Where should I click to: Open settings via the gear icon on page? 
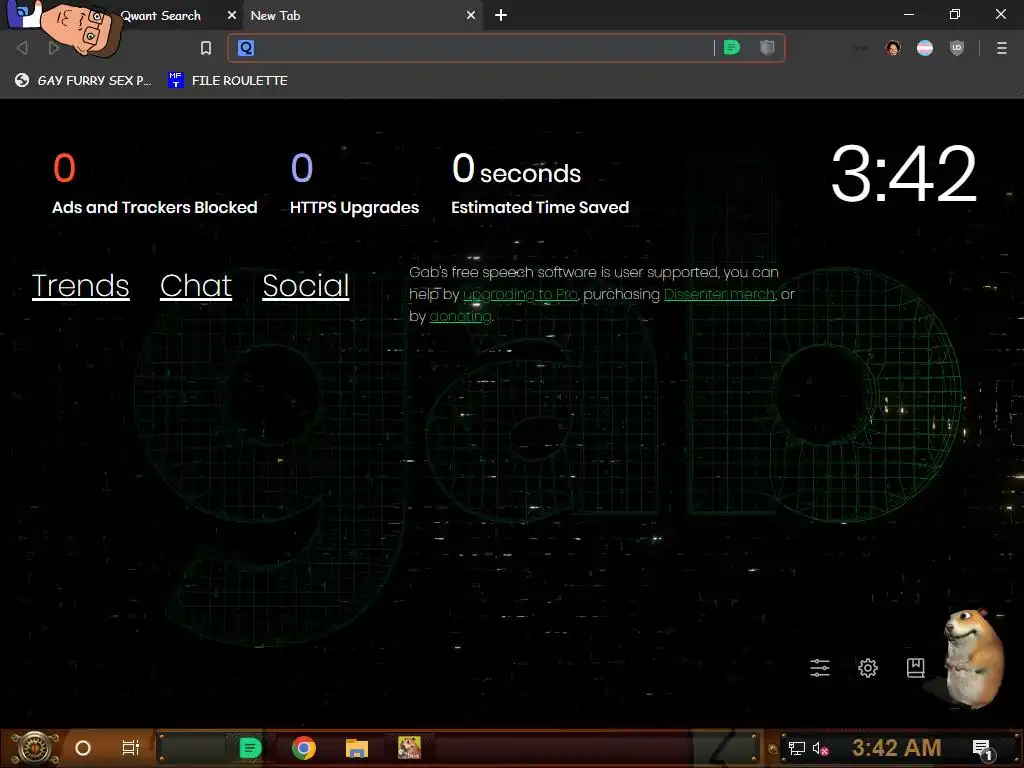coord(867,667)
